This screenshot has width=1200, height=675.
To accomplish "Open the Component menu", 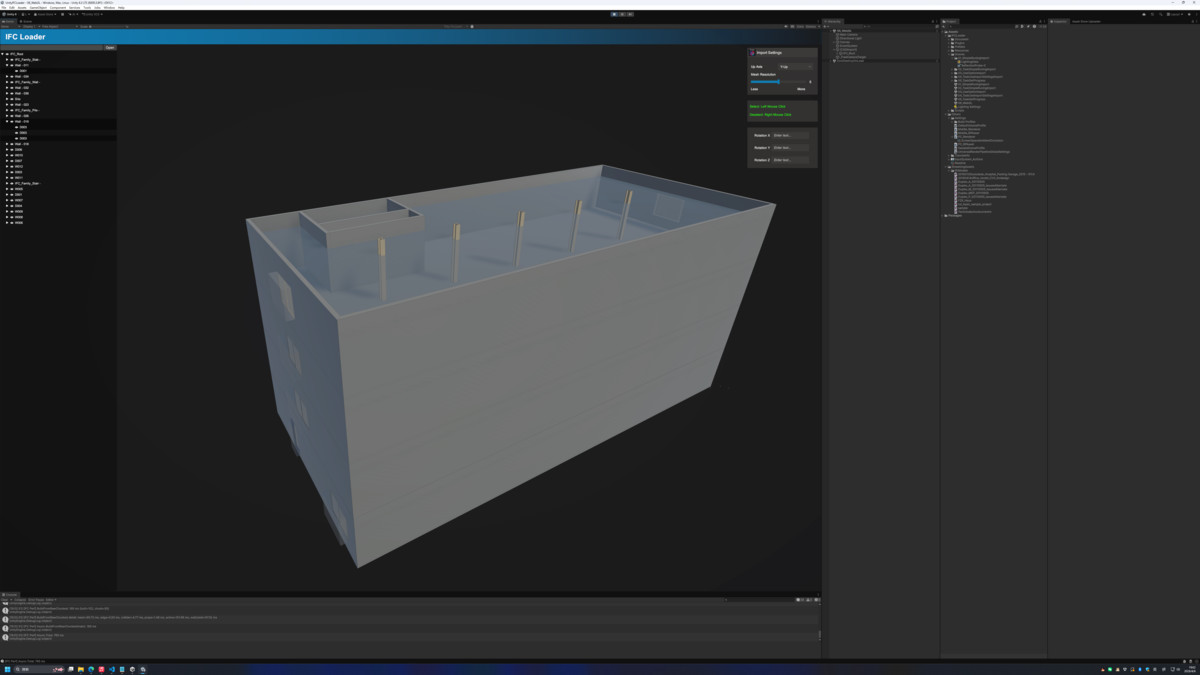I will [x=57, y=8].
